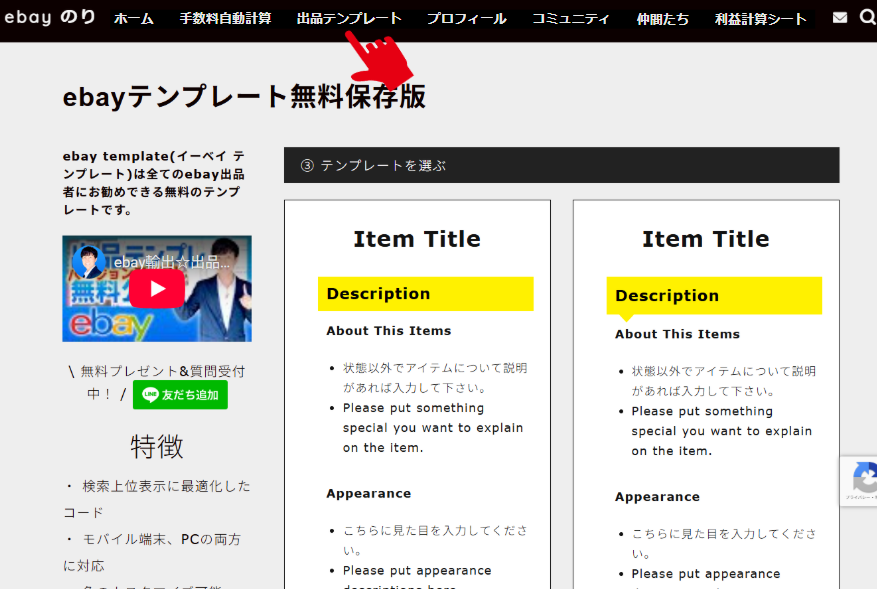Image resolution: width=877 pixels, height=589 pixels.
Task: Click the ③ テンプレートを選ぶ section bar
Action: coord(561,165)
